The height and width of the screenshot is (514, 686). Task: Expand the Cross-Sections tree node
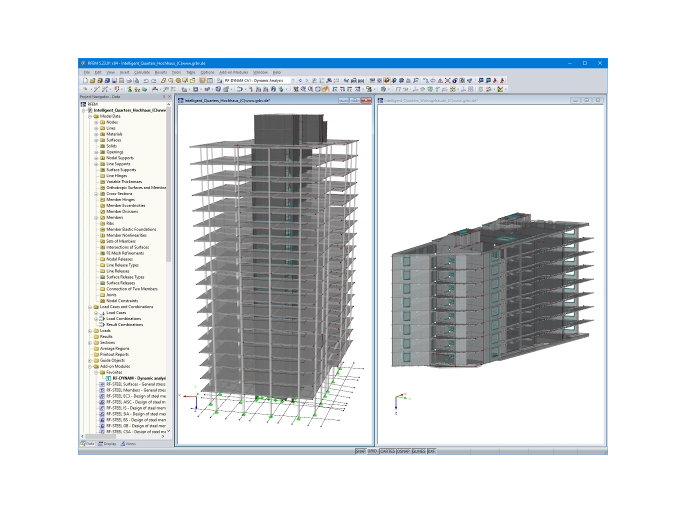(x=96, y=193)
